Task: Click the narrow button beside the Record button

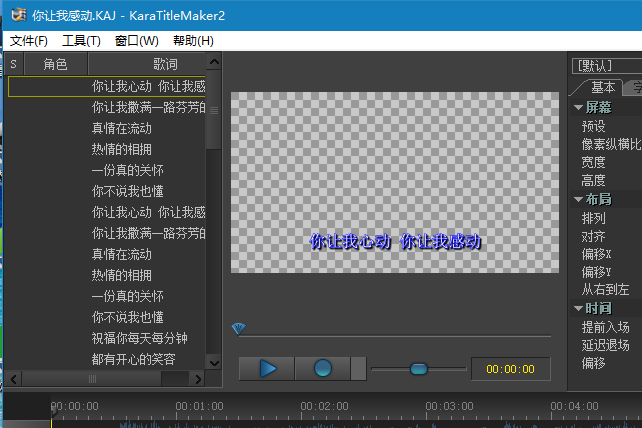Action: tap(358, 368)
